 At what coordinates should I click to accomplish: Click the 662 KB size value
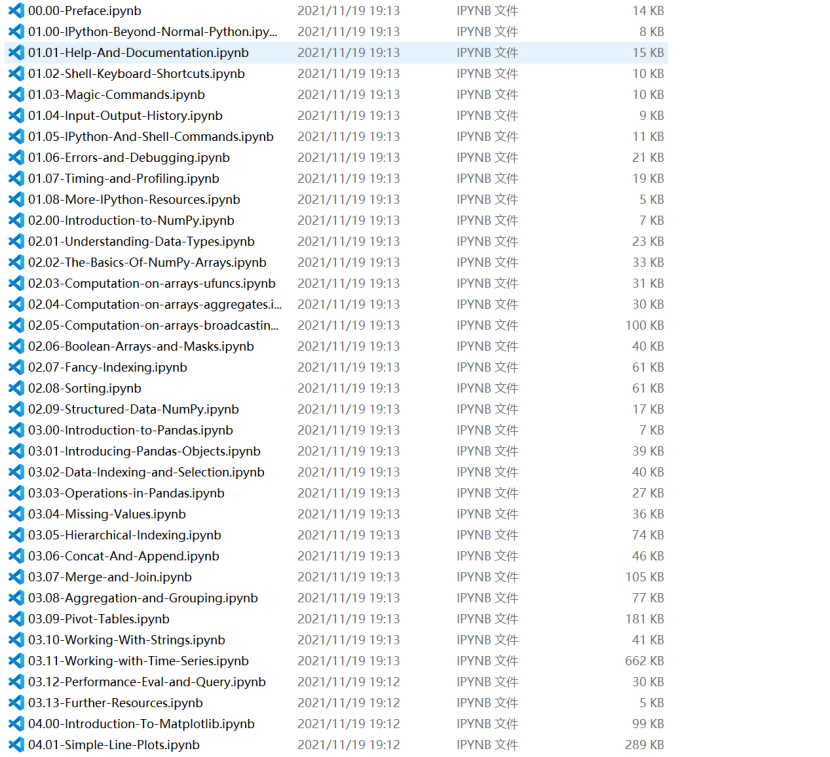pyautogui.click(x=644, y=661)
